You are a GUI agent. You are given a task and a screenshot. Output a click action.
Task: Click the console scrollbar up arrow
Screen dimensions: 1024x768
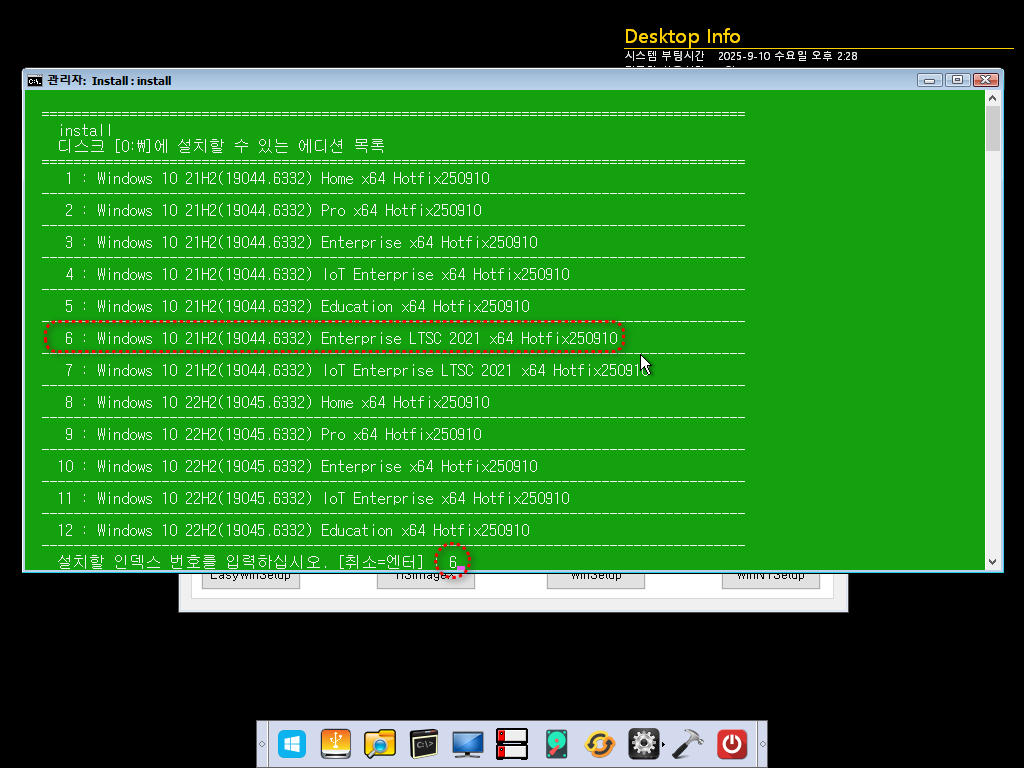[993, 98]
